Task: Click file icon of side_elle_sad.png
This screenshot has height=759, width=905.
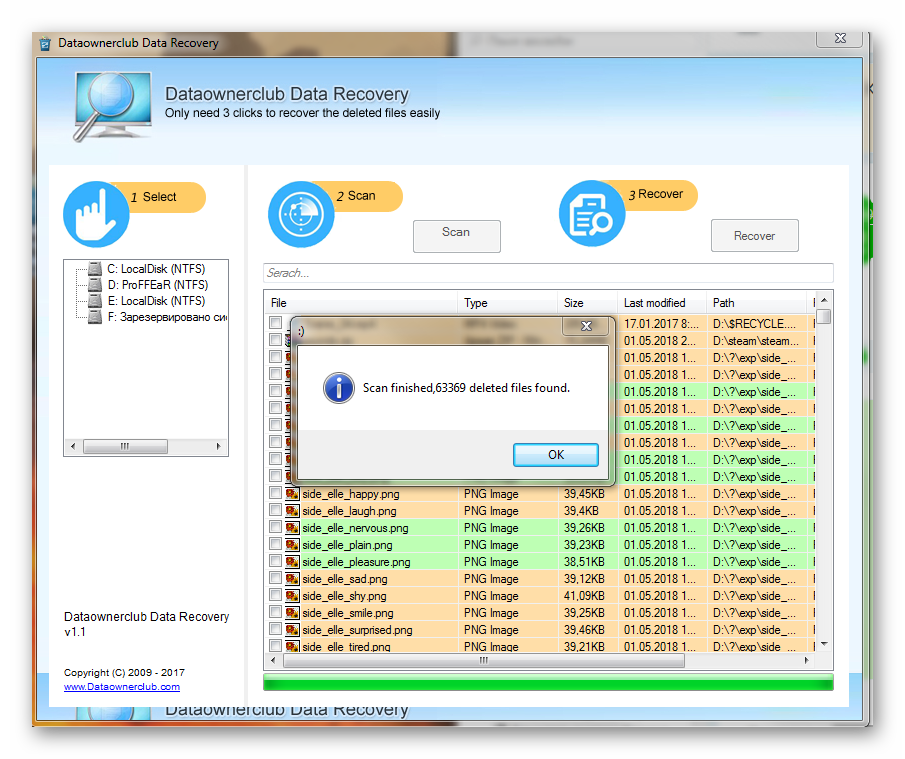Action: [292, 579]
